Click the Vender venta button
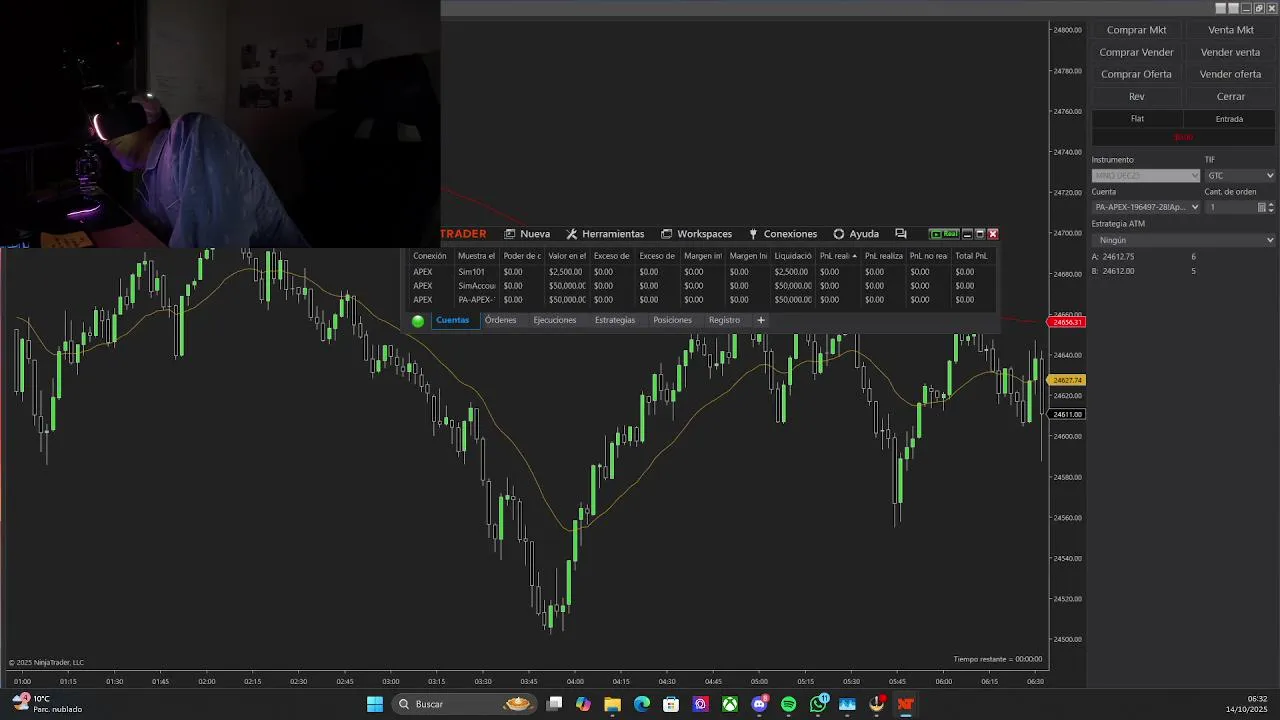Image resolution: width=1280 pixels, height=720 pixels. 1230,52
